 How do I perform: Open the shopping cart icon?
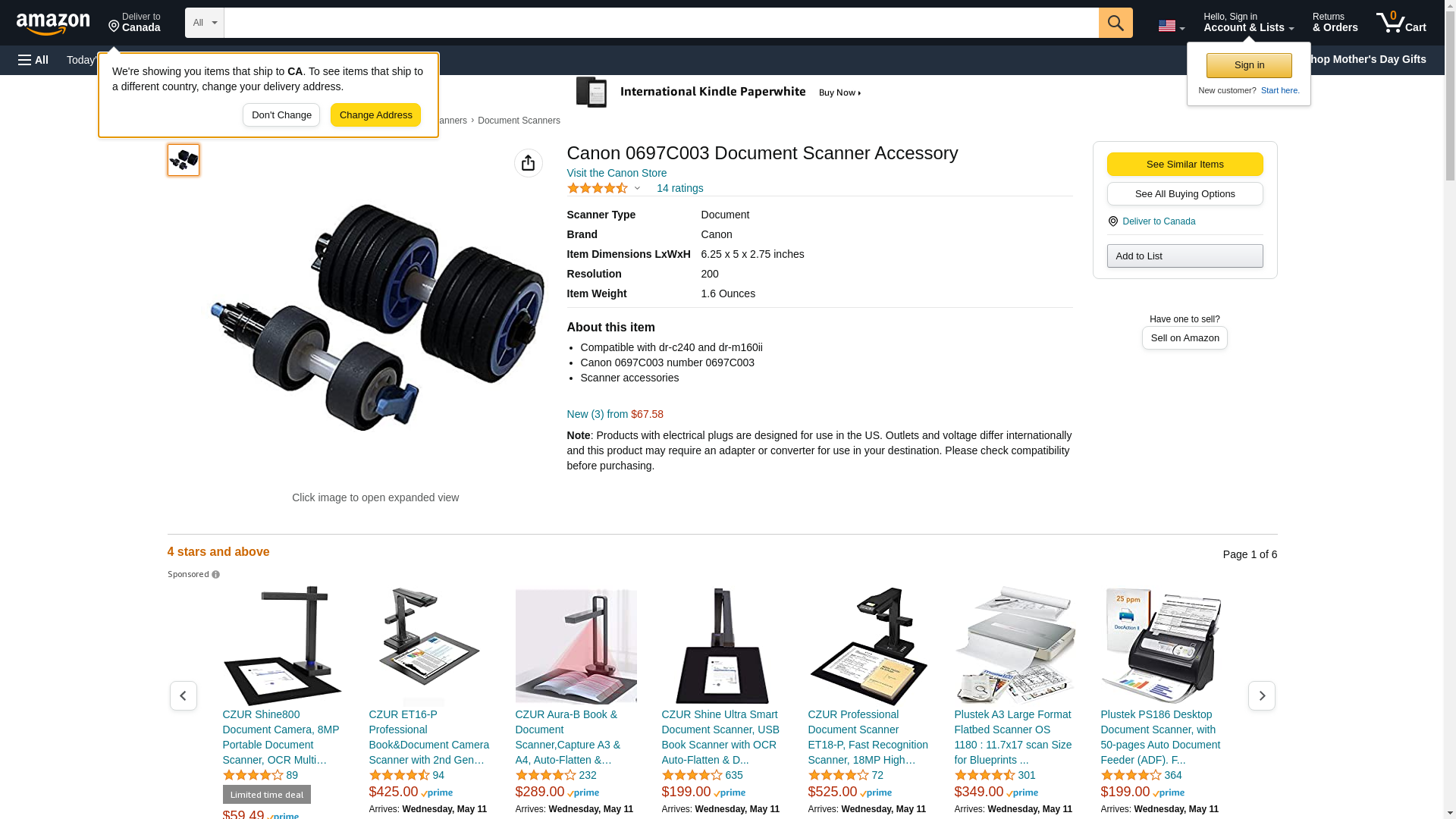[1401, 23]
